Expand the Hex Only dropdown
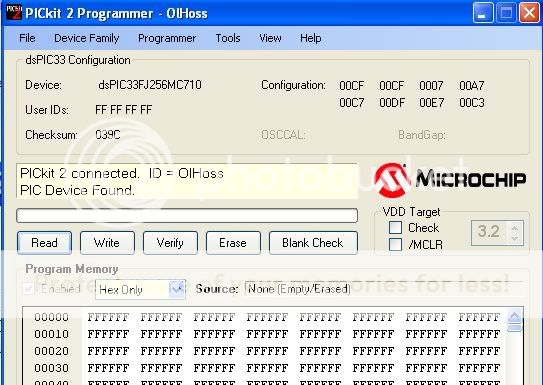This screenshot has height=385, width=543. click(177, 289)
